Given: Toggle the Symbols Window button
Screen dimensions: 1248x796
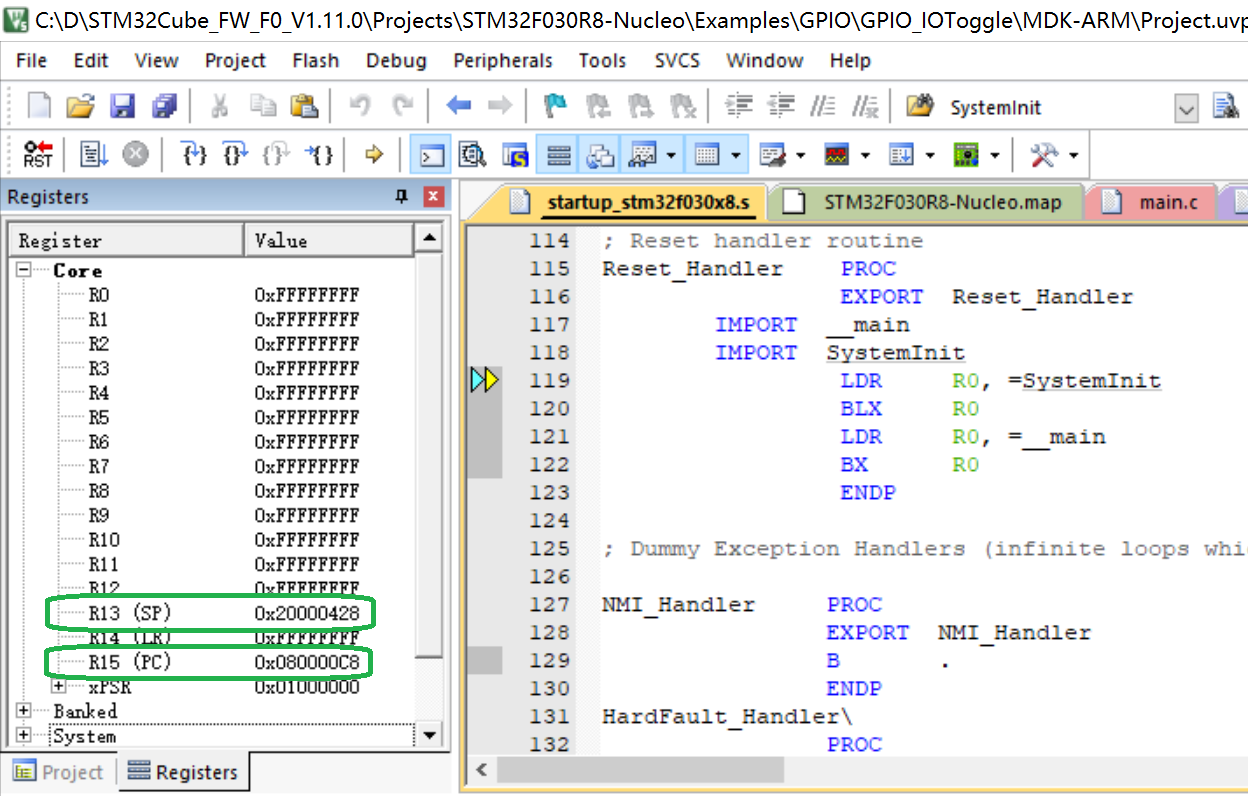Looking at the screenshot, I should click(515, 155).
